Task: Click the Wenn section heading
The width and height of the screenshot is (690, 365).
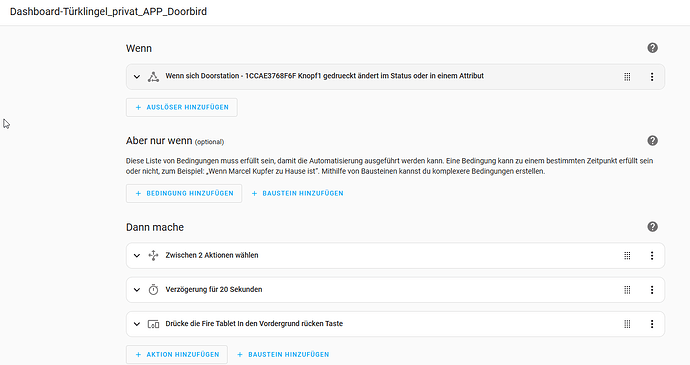Action: pos(139,48)
